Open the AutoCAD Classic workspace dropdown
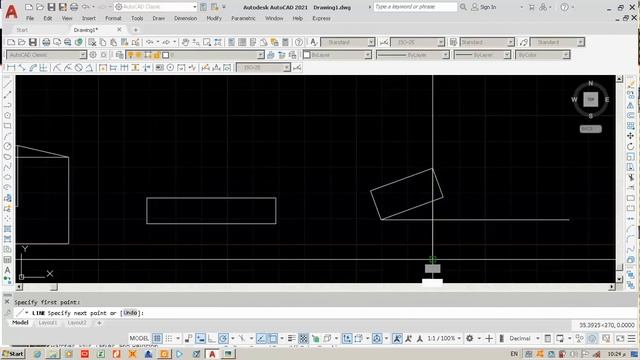 [83, 55]
